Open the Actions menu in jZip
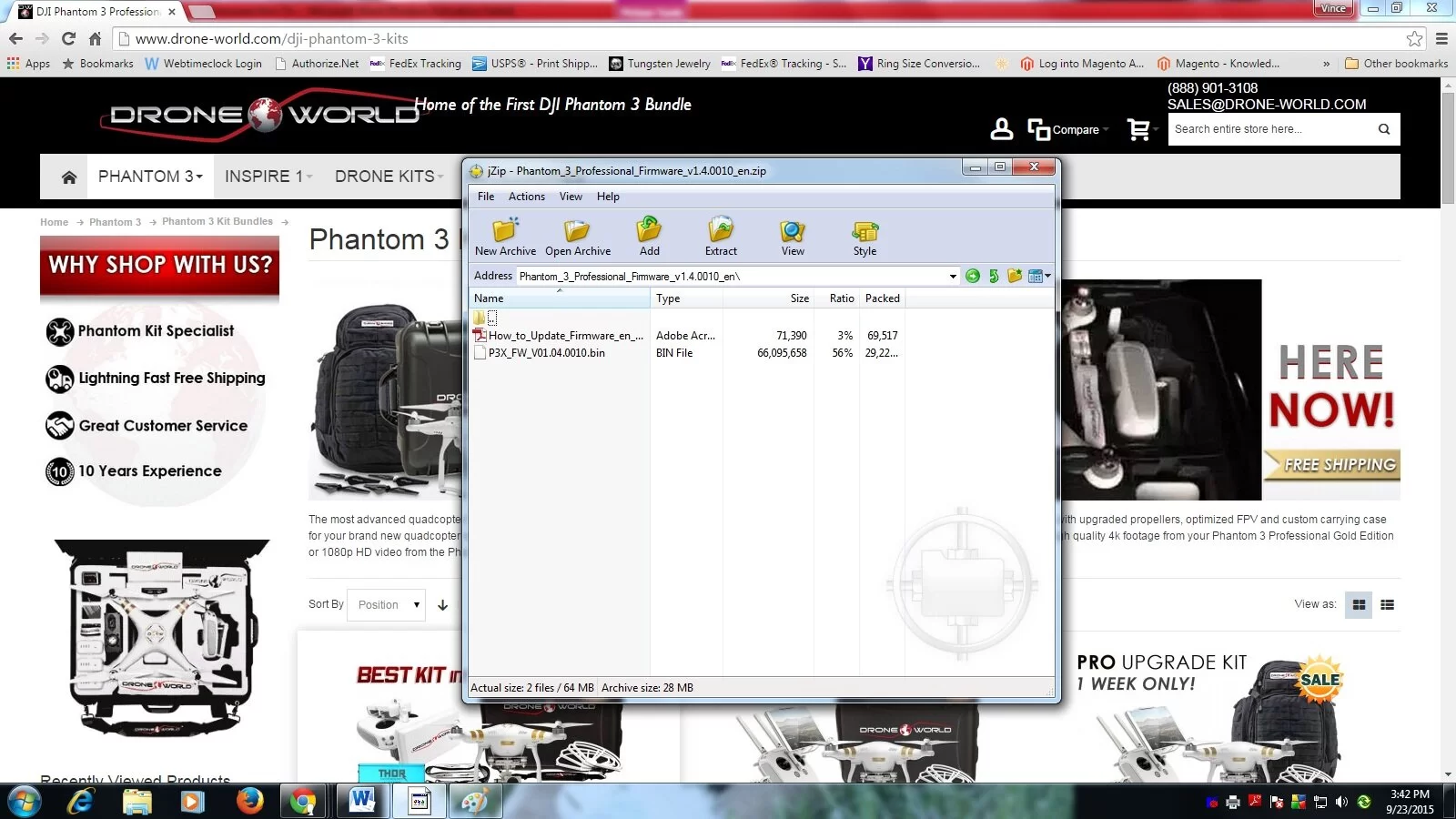Viewport: 1456px width, 819px height. 526,197
